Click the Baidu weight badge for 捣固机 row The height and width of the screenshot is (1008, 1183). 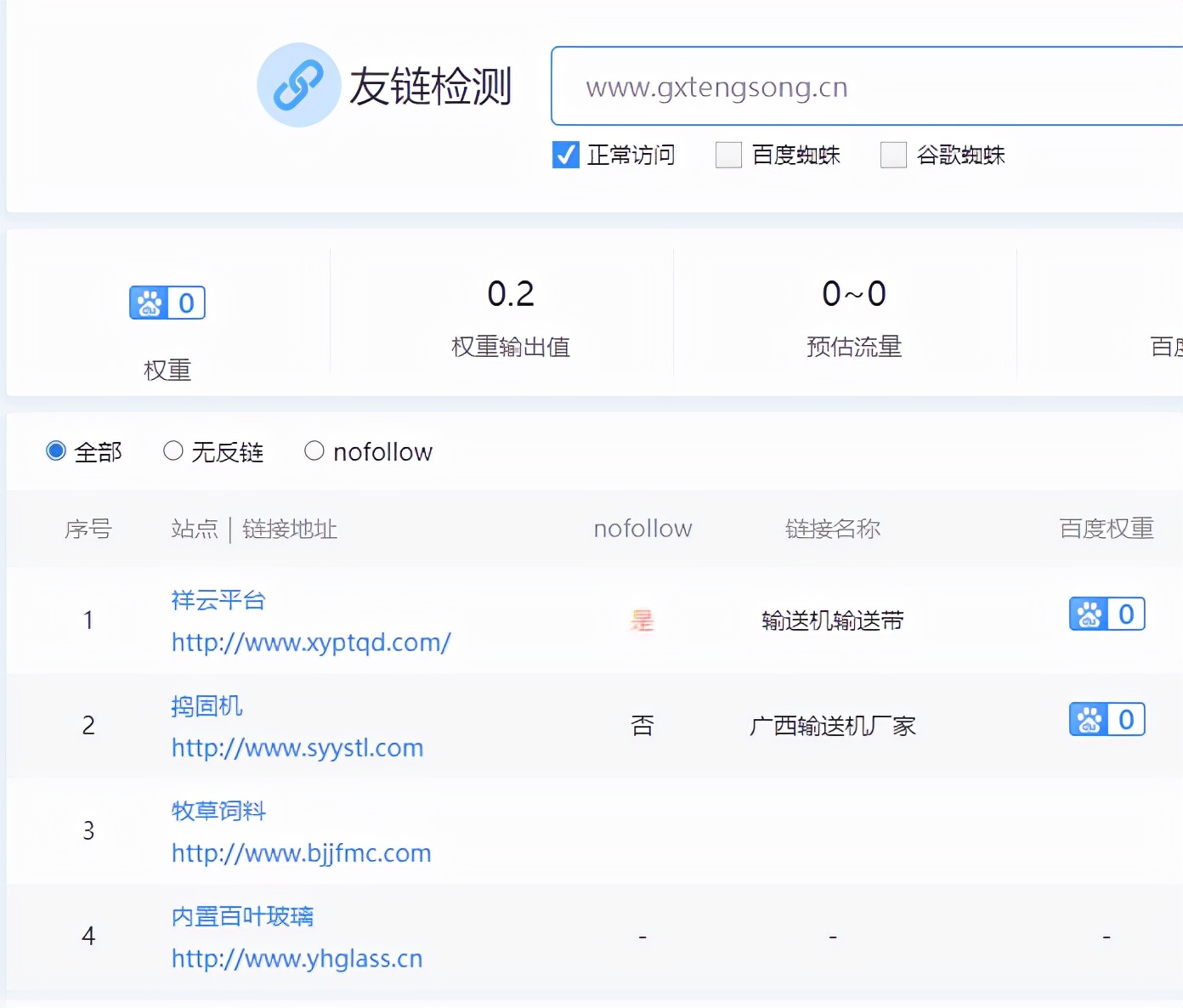[1106, 719]
